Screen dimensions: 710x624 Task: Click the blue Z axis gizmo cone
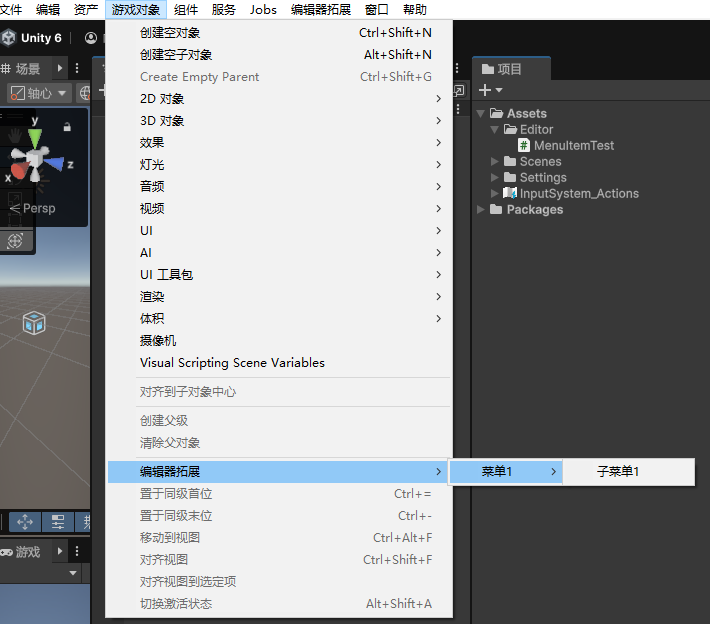pyautogui.click(x=56, y=164)
